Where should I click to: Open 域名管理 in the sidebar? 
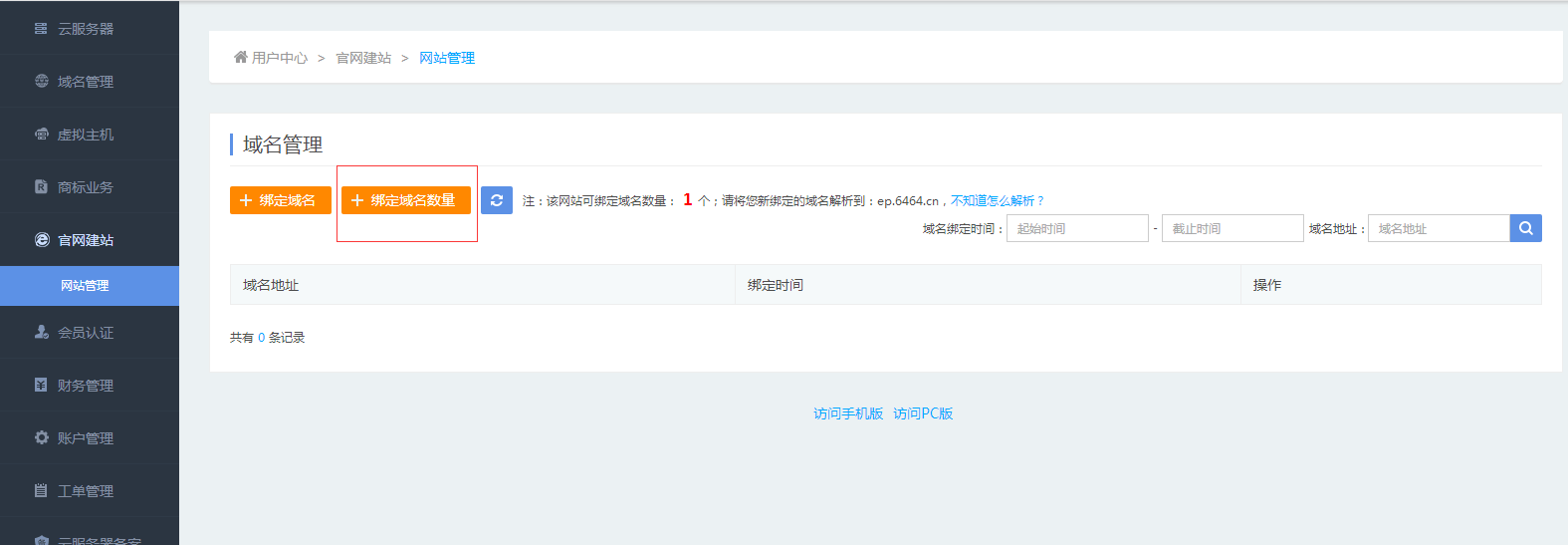[85, 82]
